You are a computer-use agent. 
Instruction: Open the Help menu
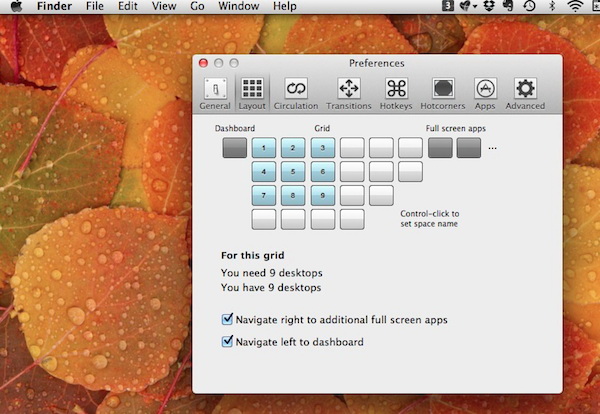285,6
